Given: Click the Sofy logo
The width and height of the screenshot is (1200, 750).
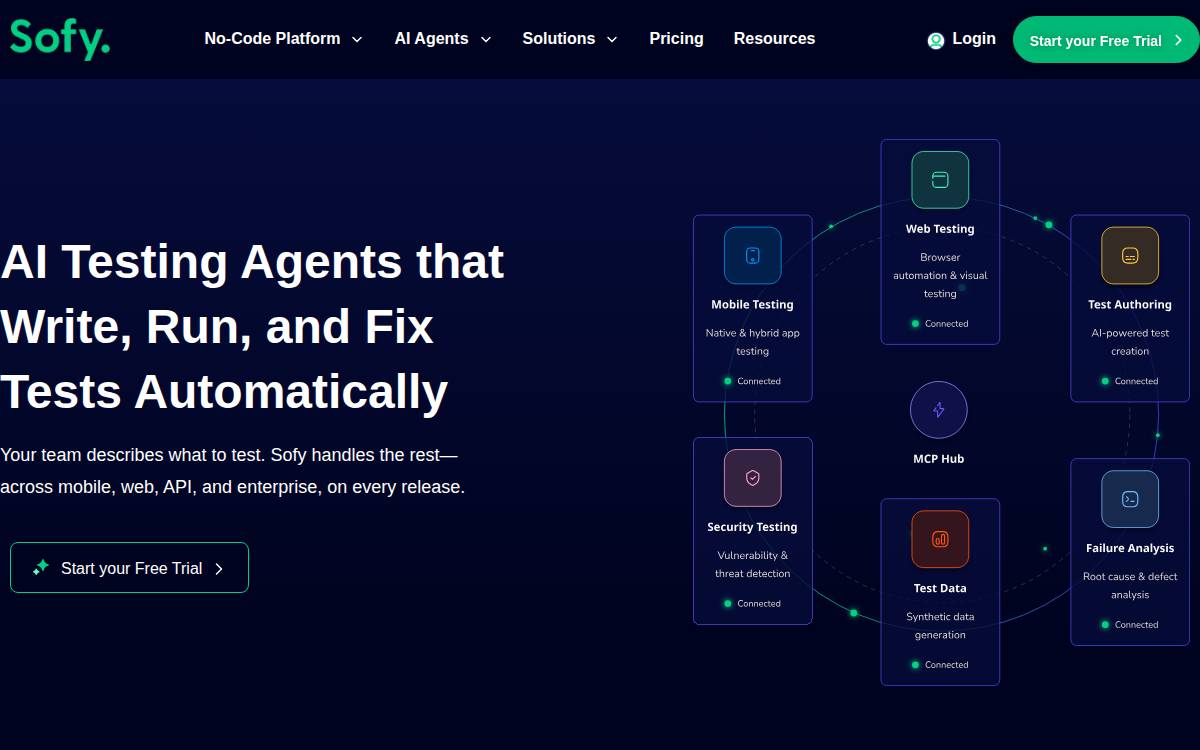Looking at the screenshot, I should 59,39.
